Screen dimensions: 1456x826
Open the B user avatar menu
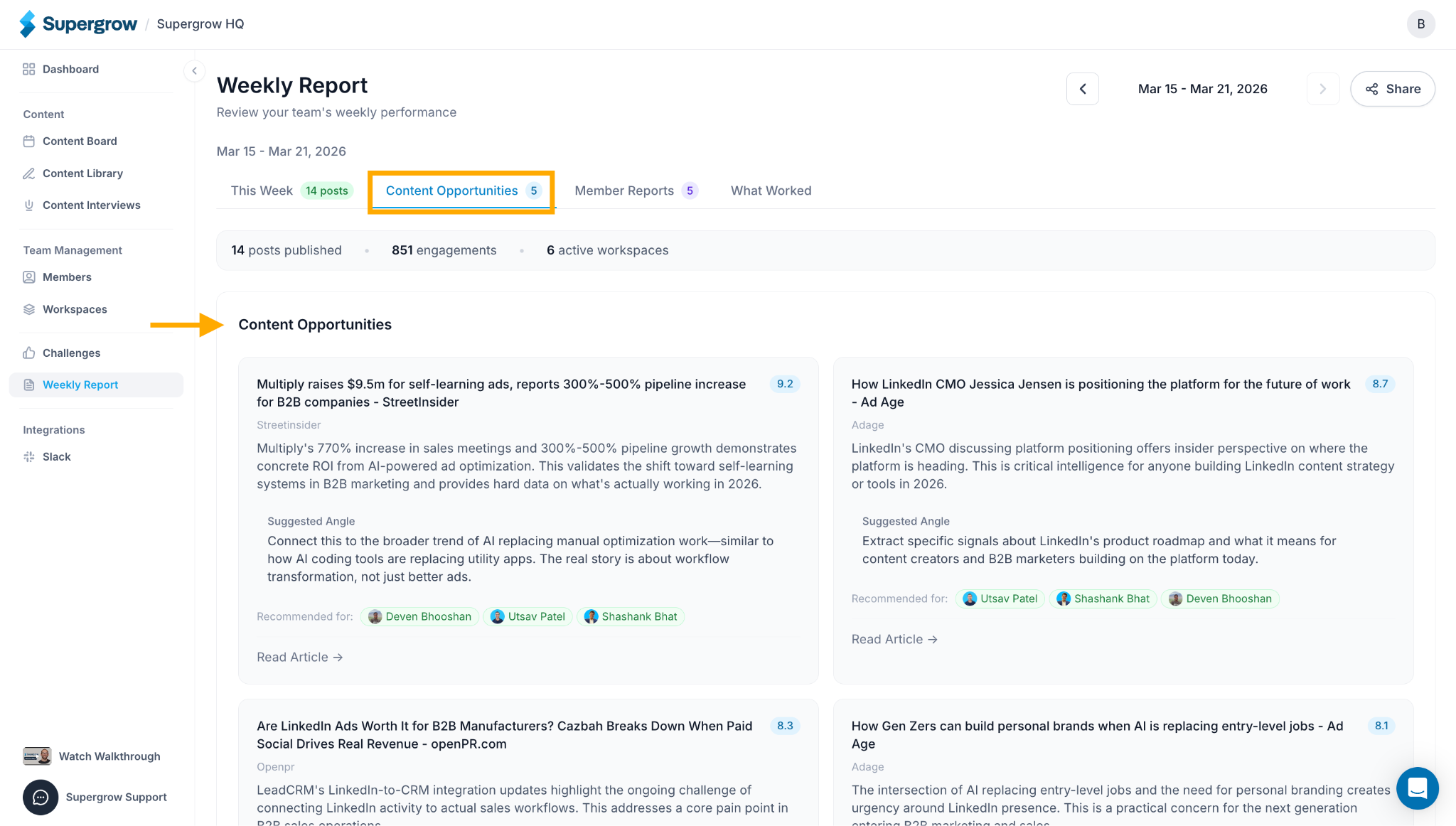pos(1420,24)
